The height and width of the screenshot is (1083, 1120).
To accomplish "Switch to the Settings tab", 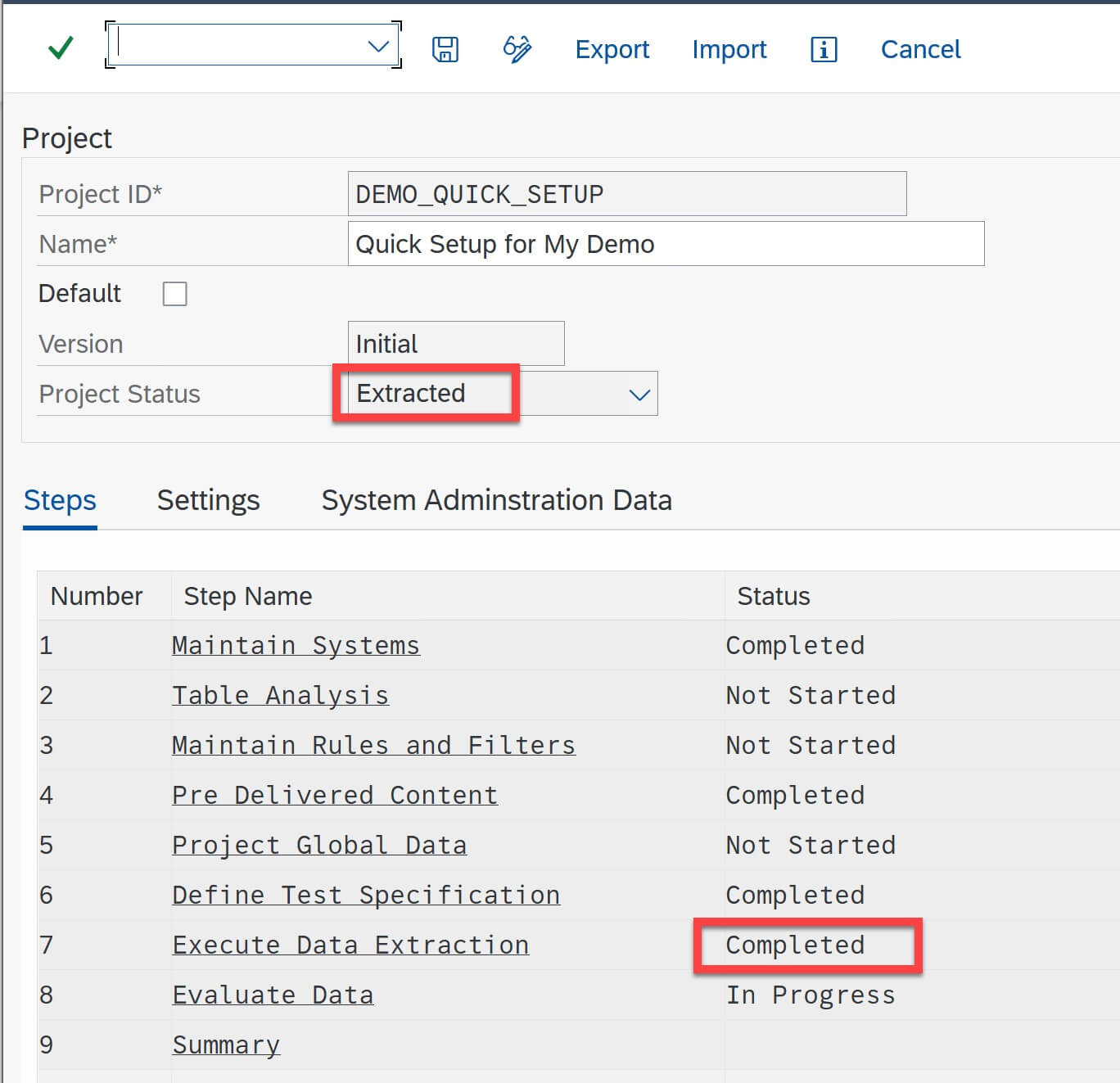I will (208, 499).
